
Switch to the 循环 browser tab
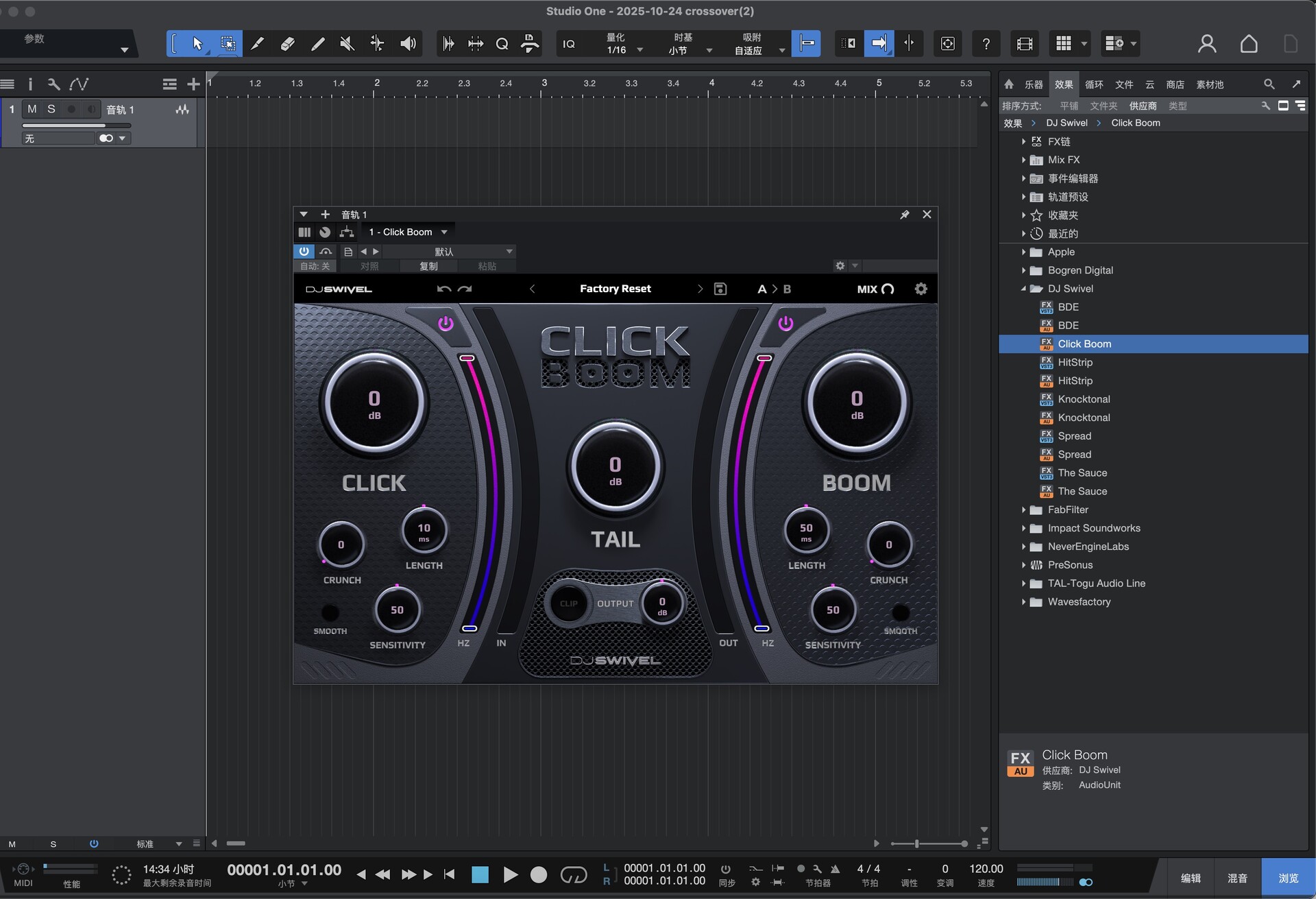(x=1094, y=84)
